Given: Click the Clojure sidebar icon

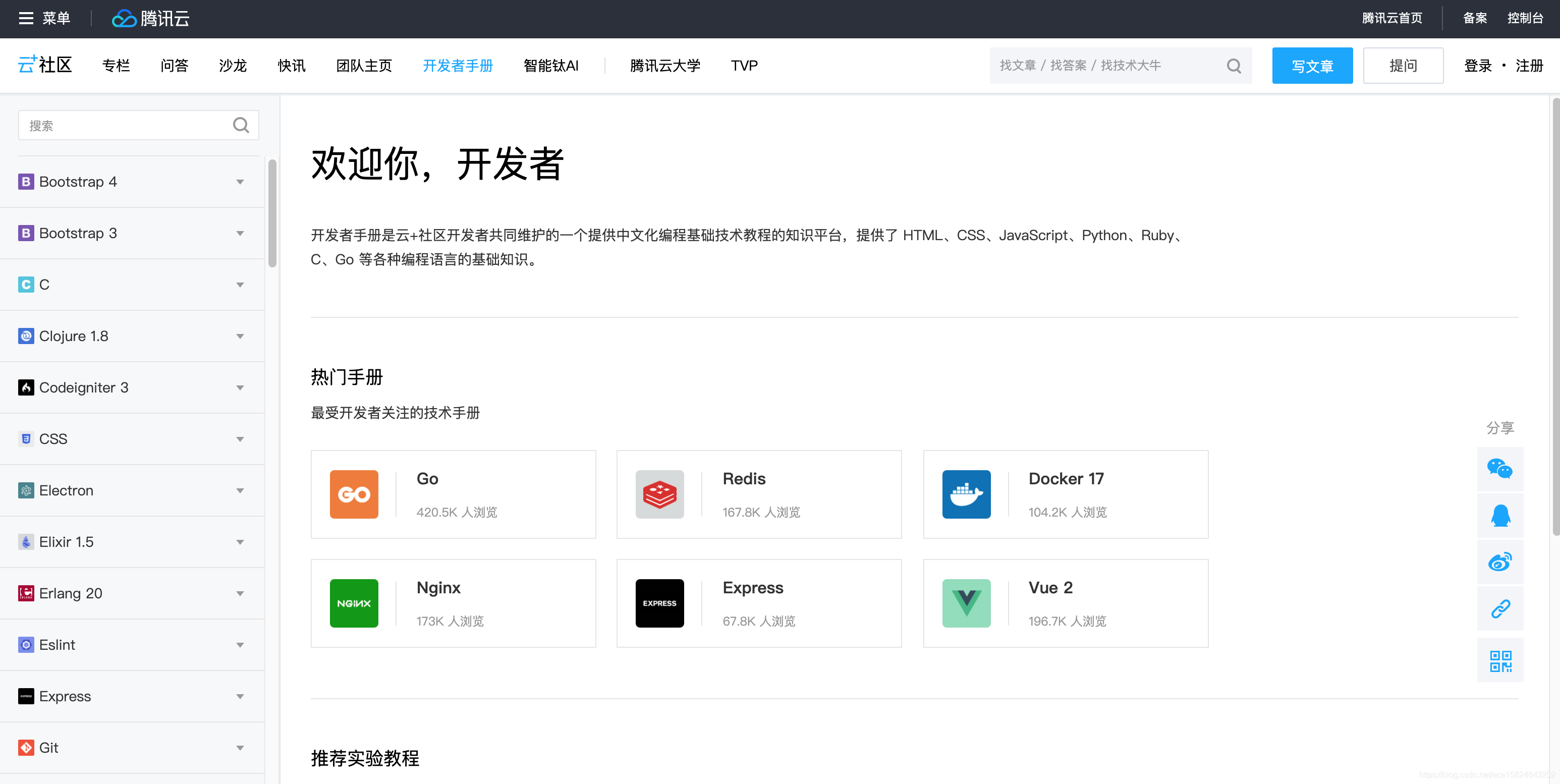Looking at the screenshot, I should (x=26, y=336).
